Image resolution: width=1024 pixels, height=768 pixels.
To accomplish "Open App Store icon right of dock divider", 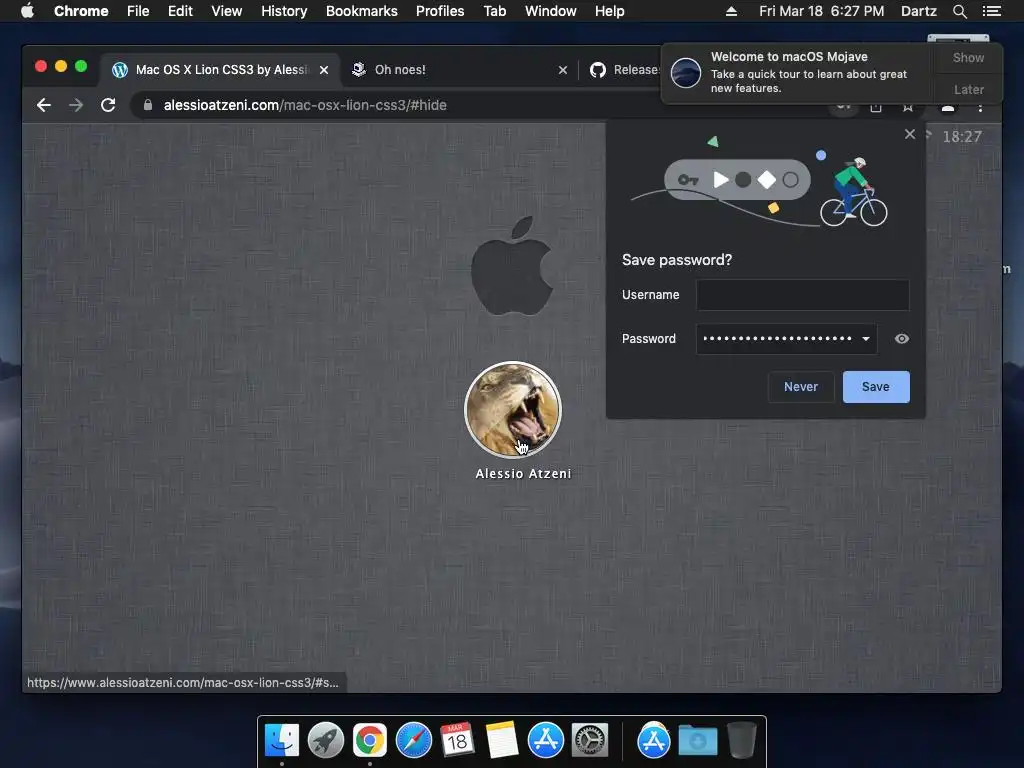I will tap(654, 741).
